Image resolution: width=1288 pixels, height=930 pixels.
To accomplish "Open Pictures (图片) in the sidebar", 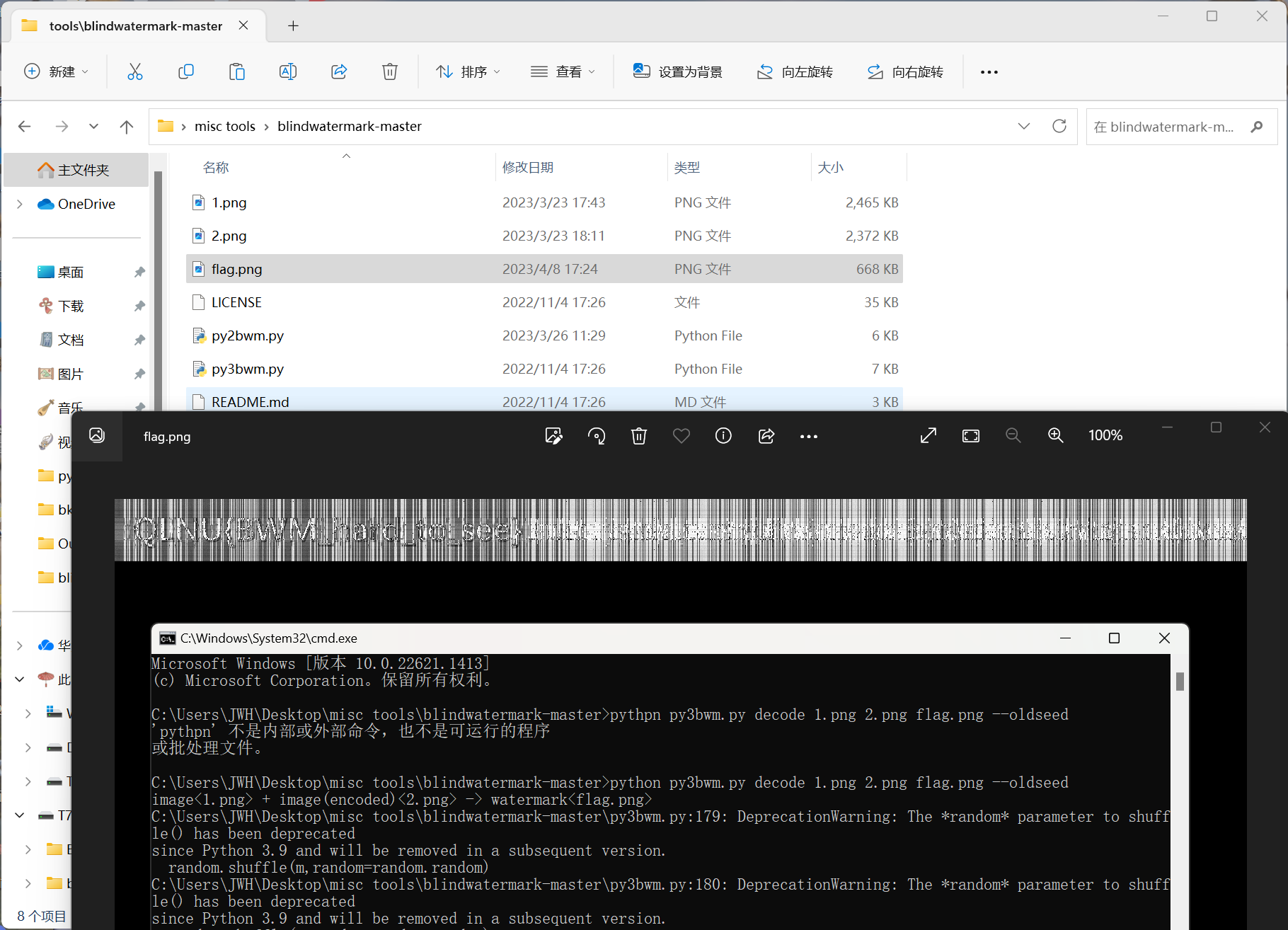I will click(71, 374).
